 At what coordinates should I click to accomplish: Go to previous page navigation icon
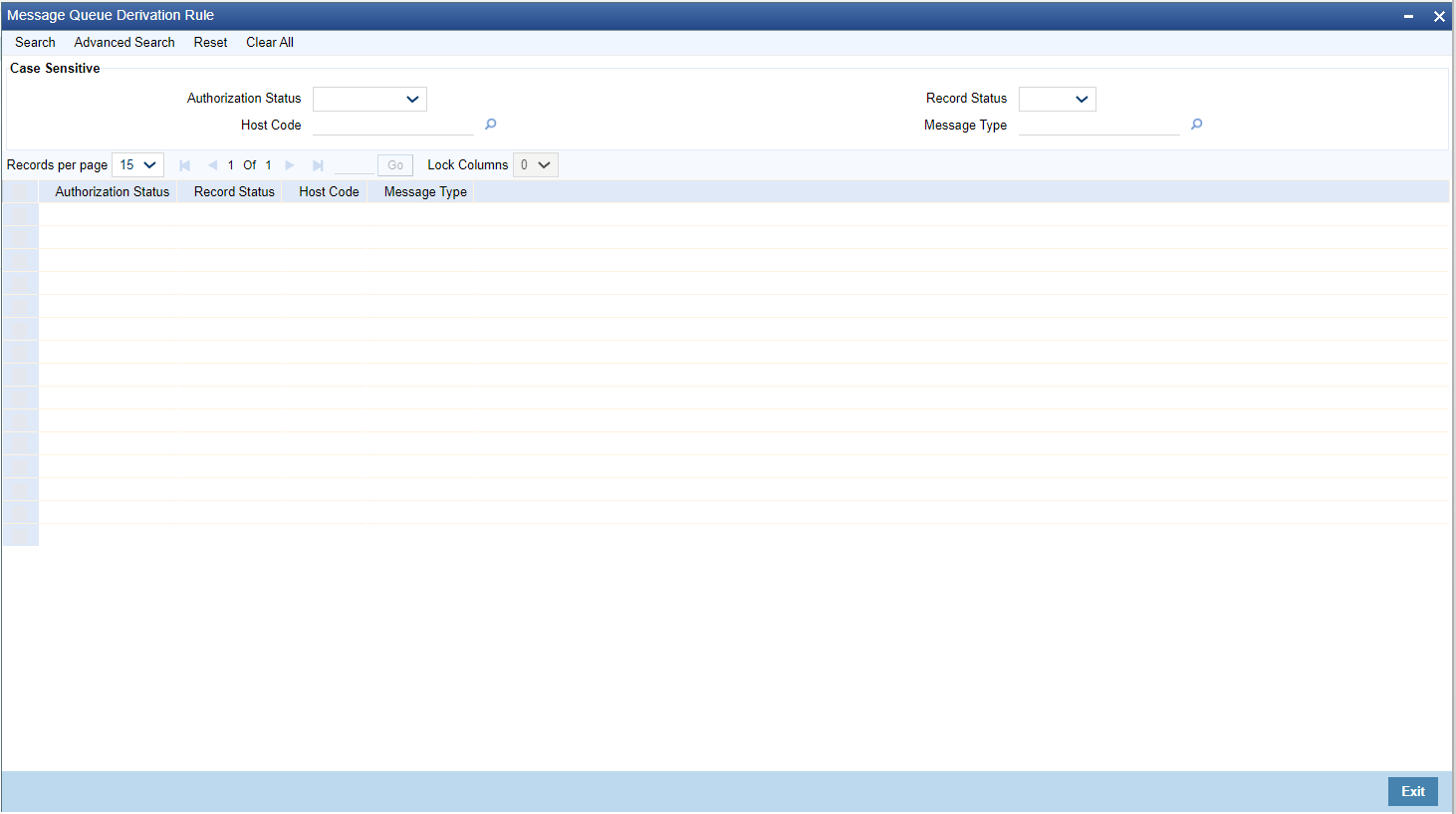point(212,165)
